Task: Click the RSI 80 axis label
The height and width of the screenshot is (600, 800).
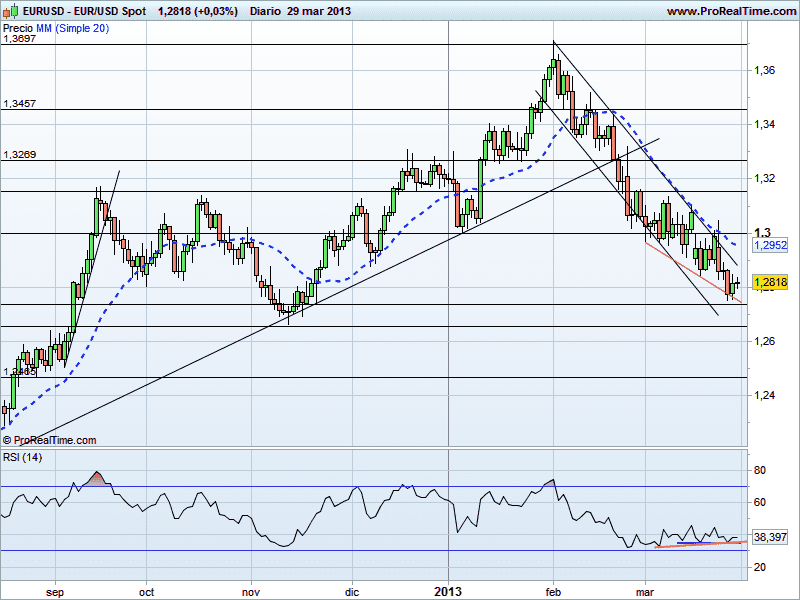Action: click(x=760, y=470)
